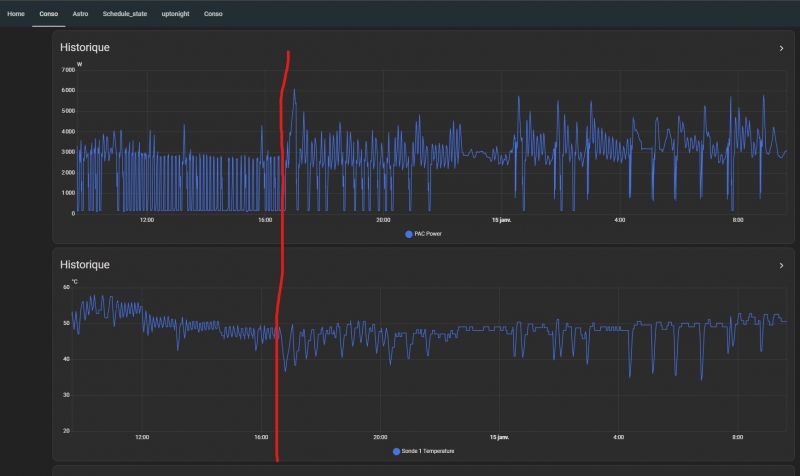Open the temperature Historique card chevron arrow
The height and width of the screenshot is (476, 800).
[781, 265]
